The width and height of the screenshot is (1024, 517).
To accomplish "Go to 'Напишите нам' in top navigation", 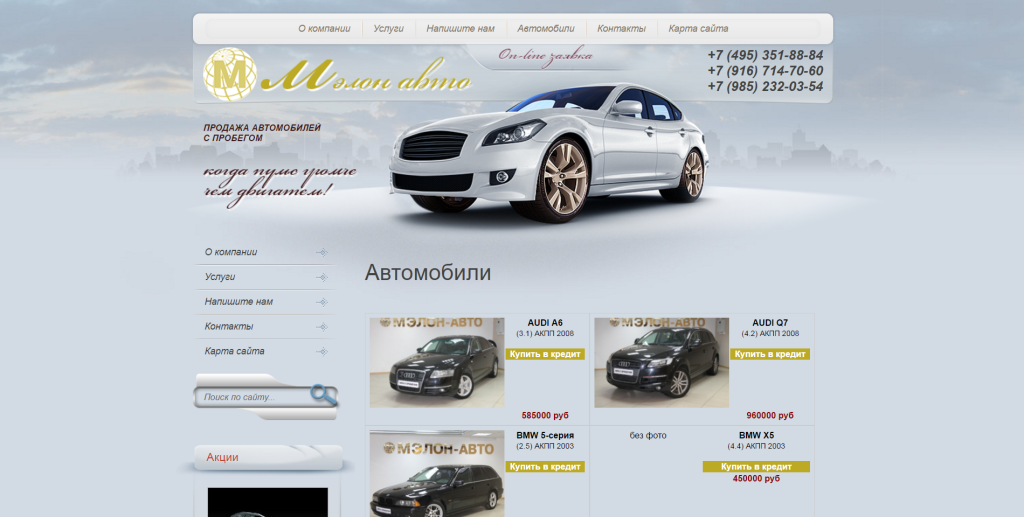I will (460, 29).
